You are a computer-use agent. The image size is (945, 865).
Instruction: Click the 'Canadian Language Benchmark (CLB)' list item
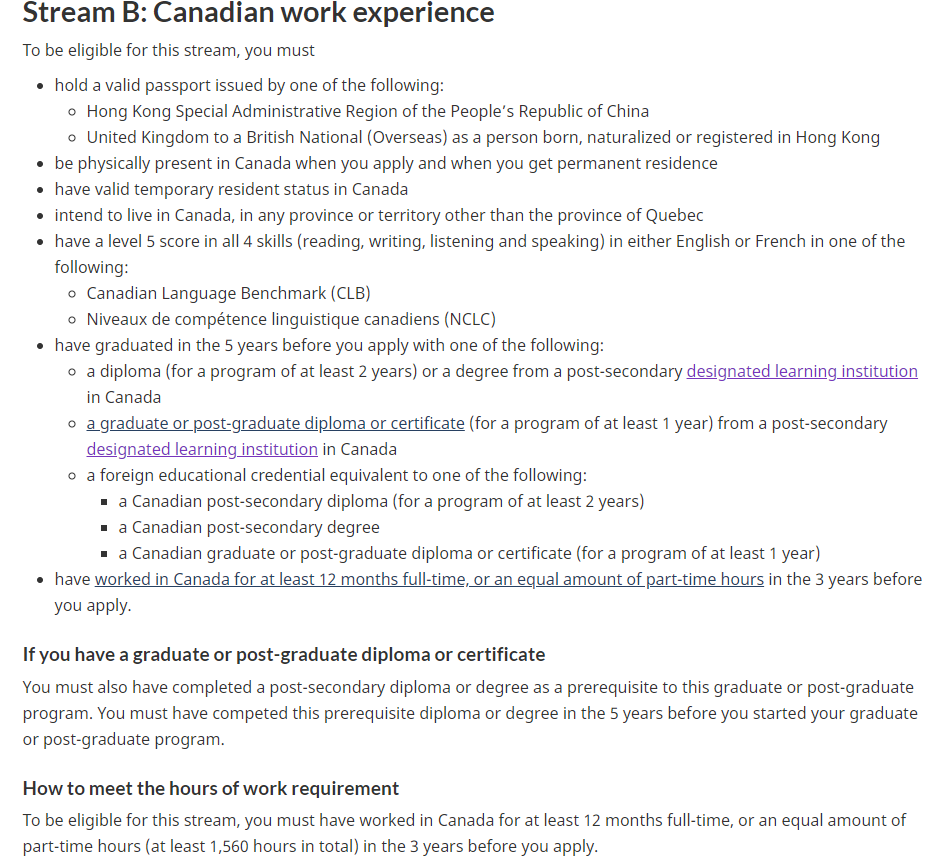(x=229, y=293)
